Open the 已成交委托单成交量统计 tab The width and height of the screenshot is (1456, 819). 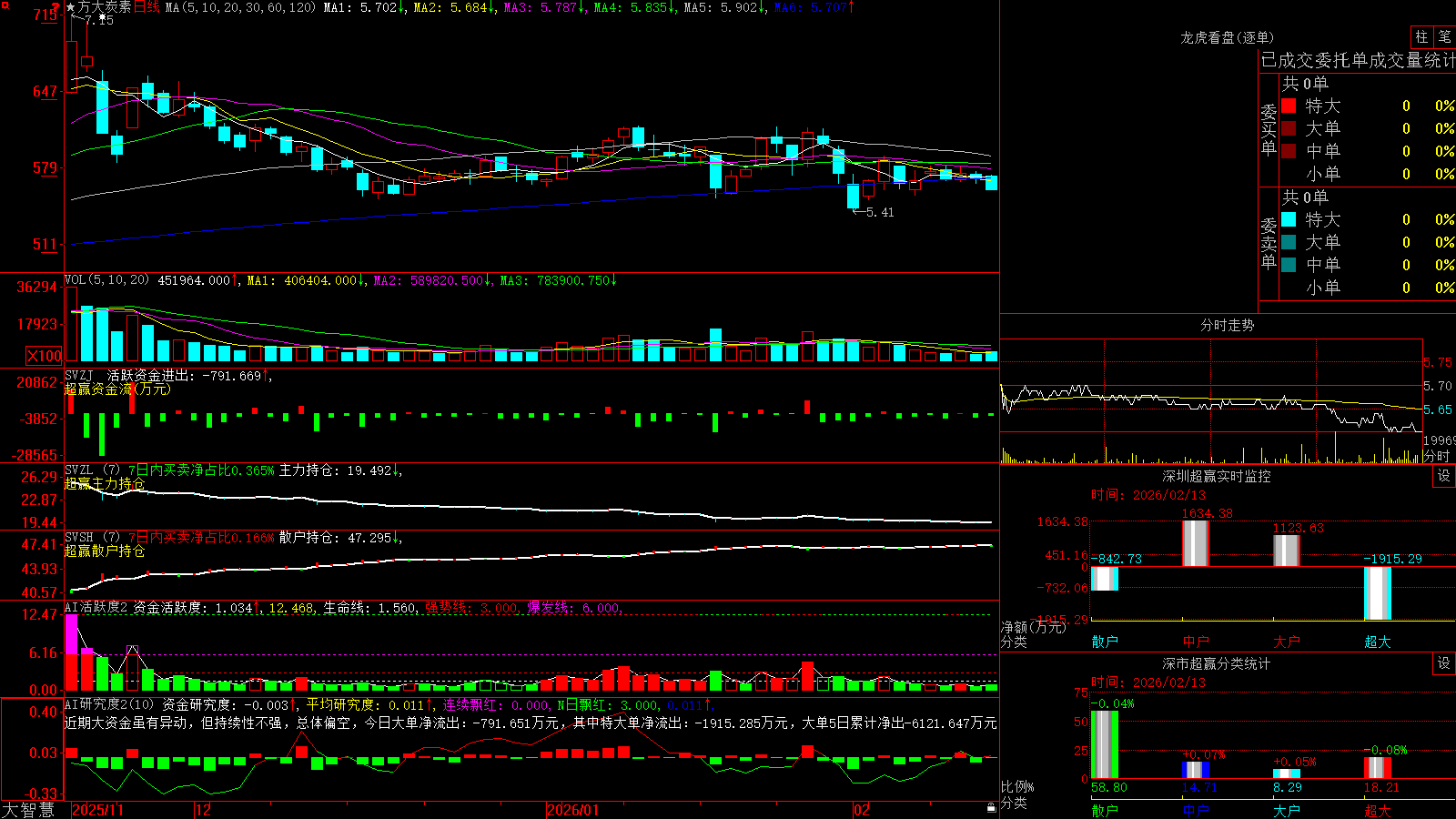pos(1358,60)
